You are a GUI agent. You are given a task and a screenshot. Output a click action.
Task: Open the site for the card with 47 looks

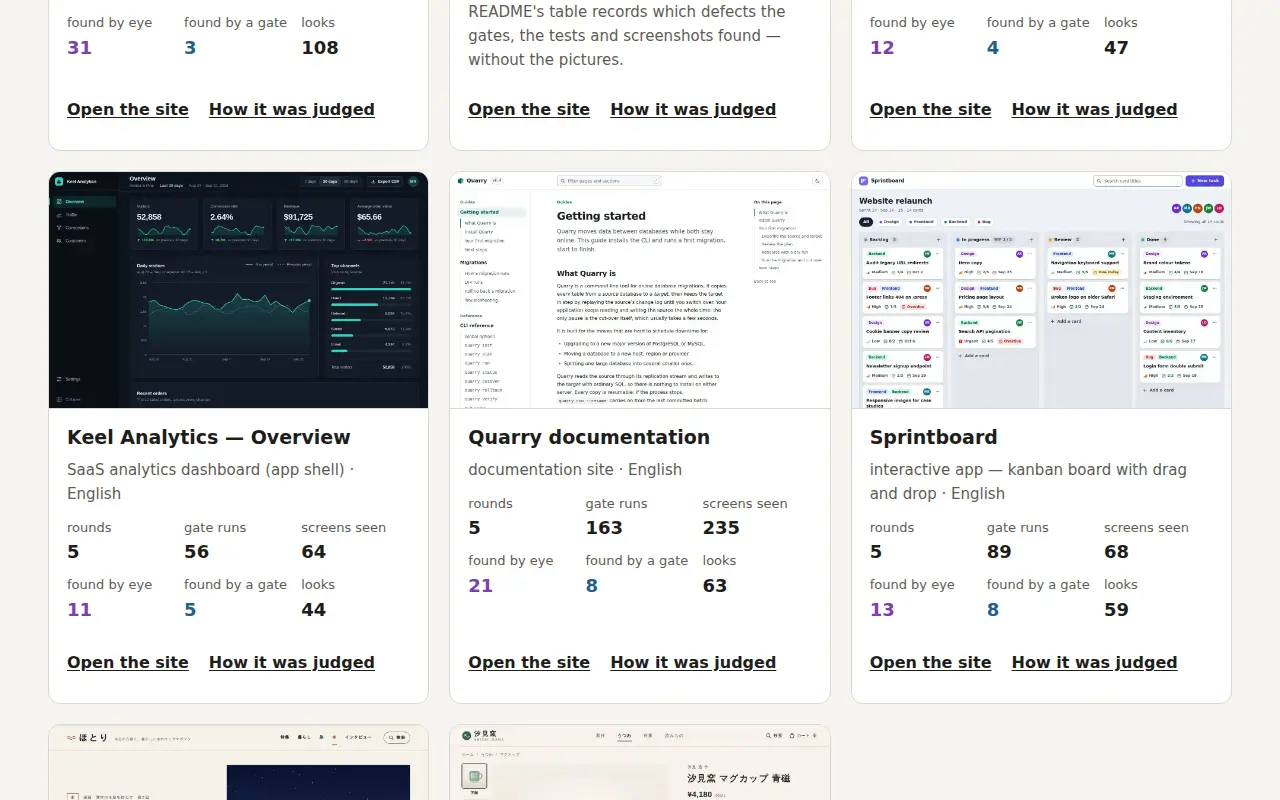(930, 109)
